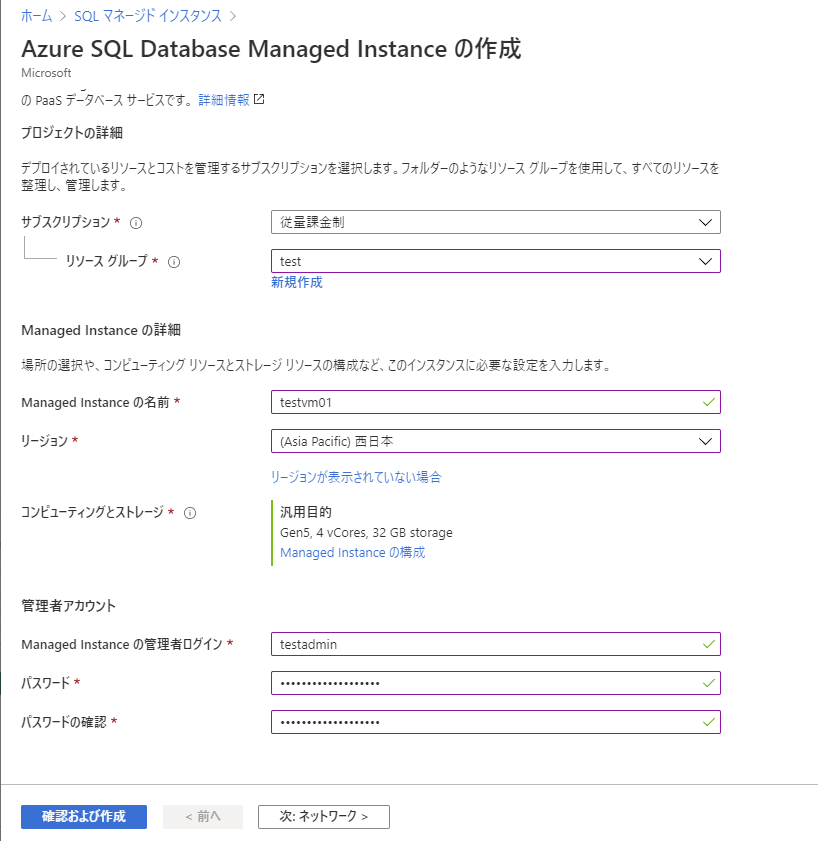Click the 汎用目的 tier text

(x=306, y=512)
